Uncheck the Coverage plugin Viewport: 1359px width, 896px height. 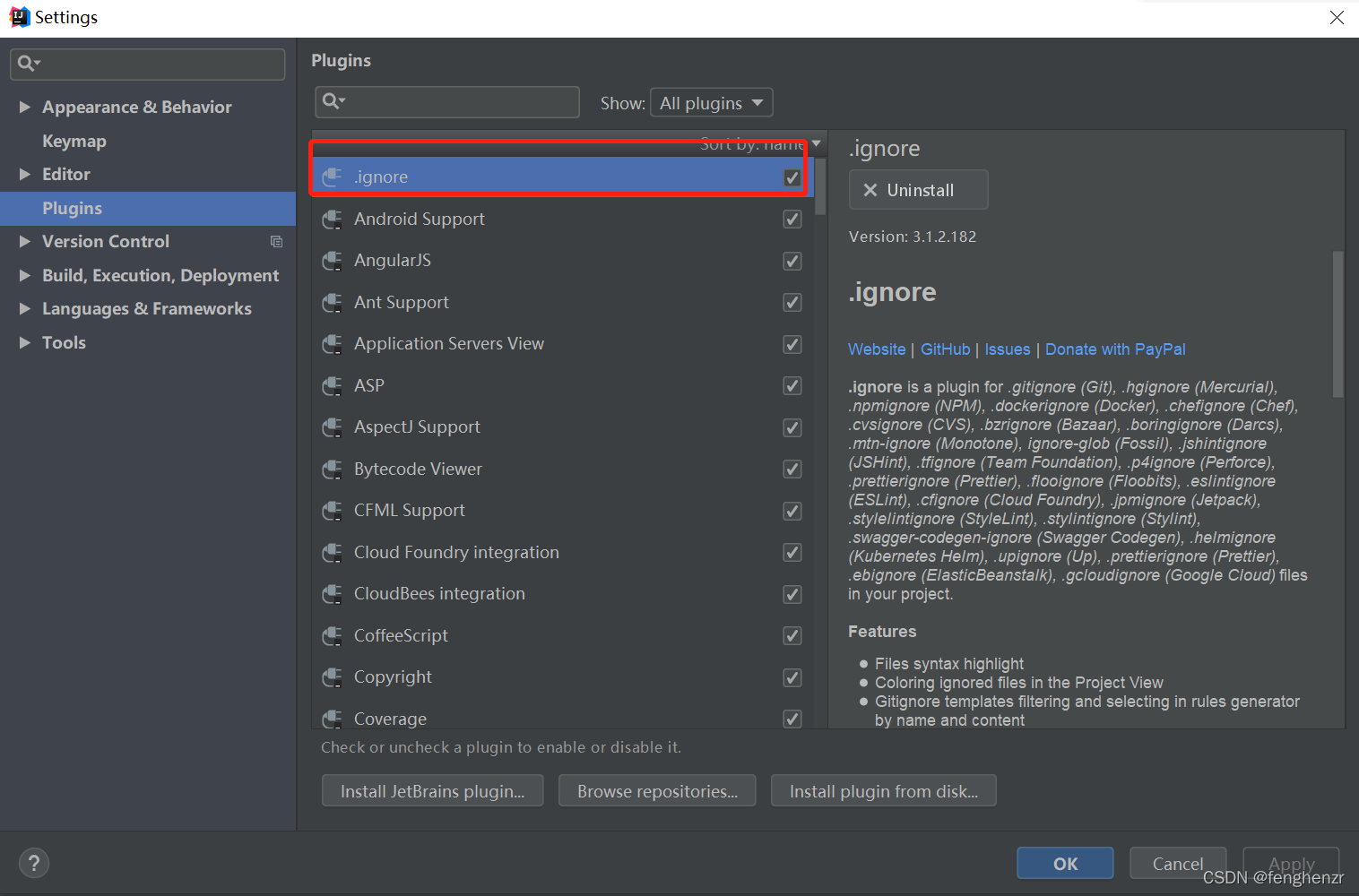[x=792, y=719]
